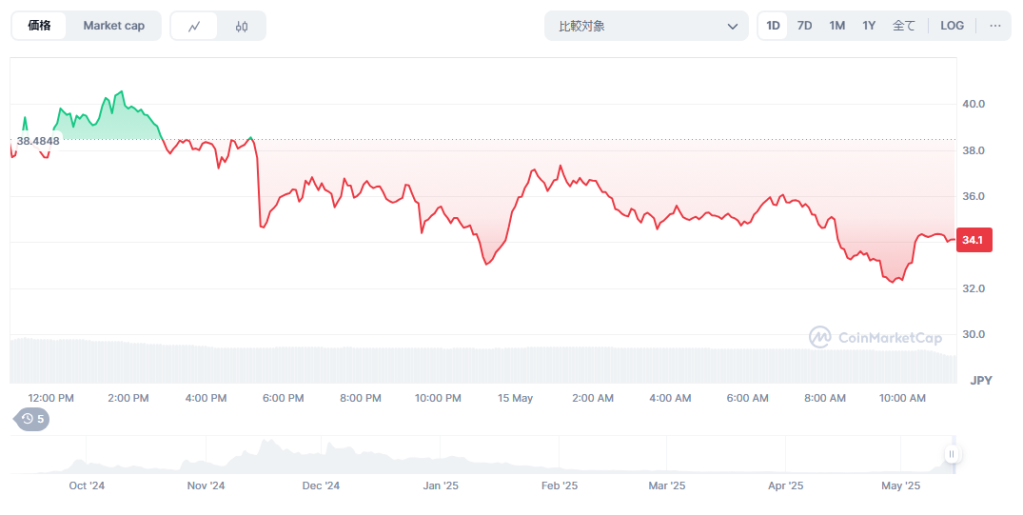Select the 全て (all) time range

click(x=903, y=26)
